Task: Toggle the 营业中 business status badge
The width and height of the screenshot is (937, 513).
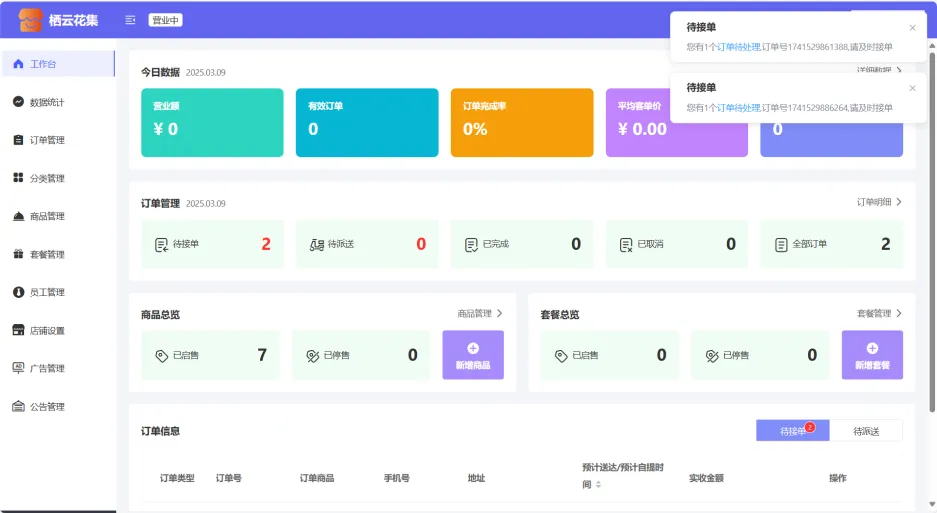Action: tap(165, 20)
